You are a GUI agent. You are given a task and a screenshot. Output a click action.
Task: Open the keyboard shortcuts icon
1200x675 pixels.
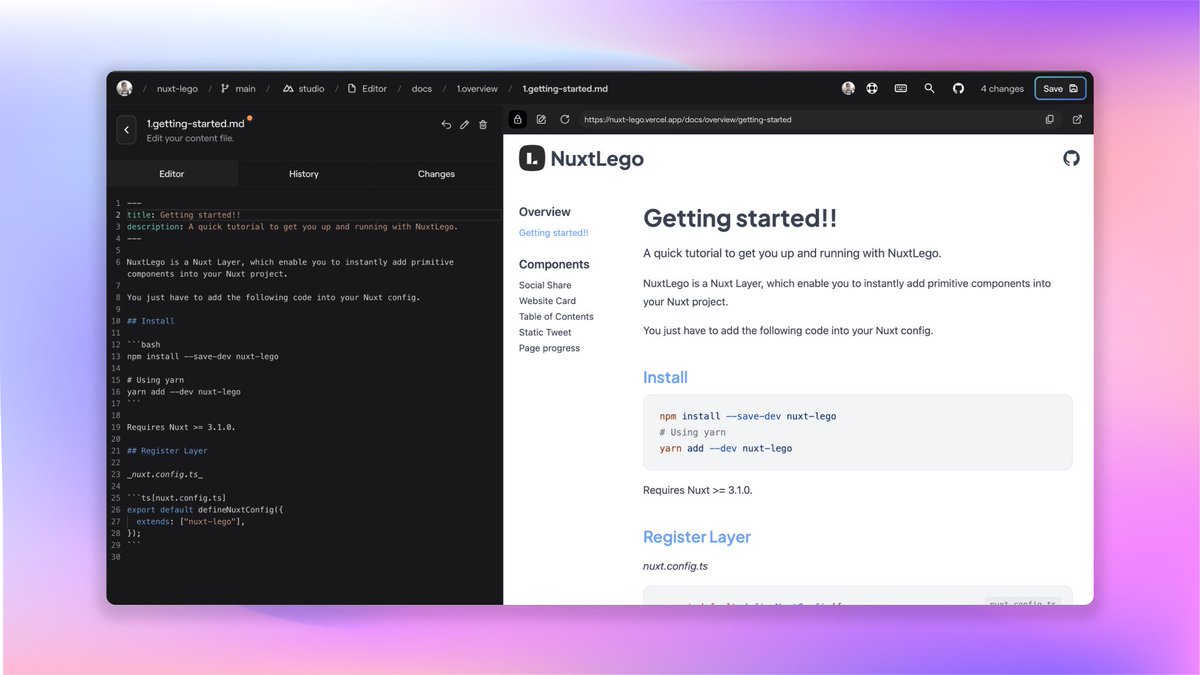901,88
